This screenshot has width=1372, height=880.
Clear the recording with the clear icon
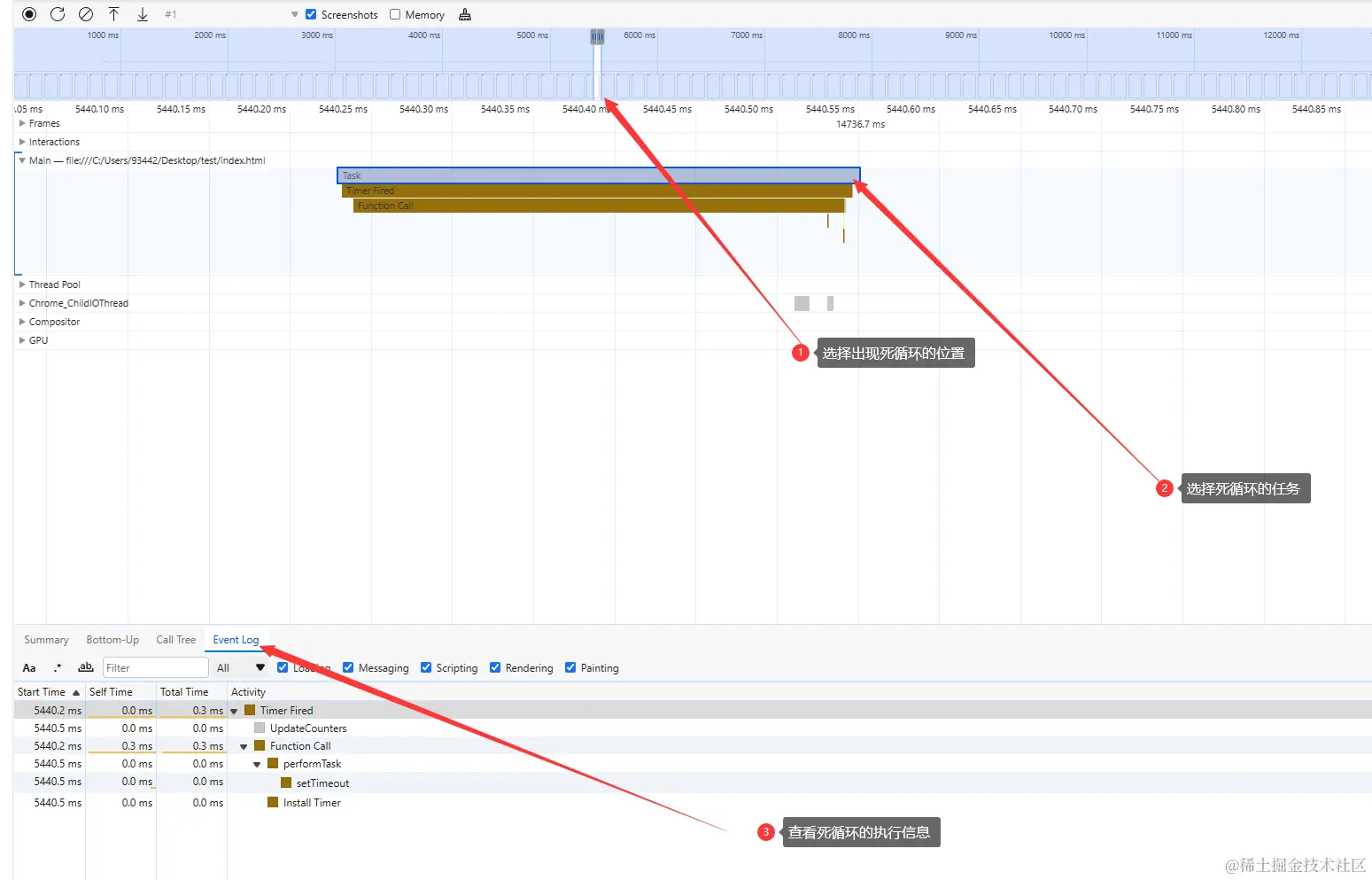coord(86,14)
